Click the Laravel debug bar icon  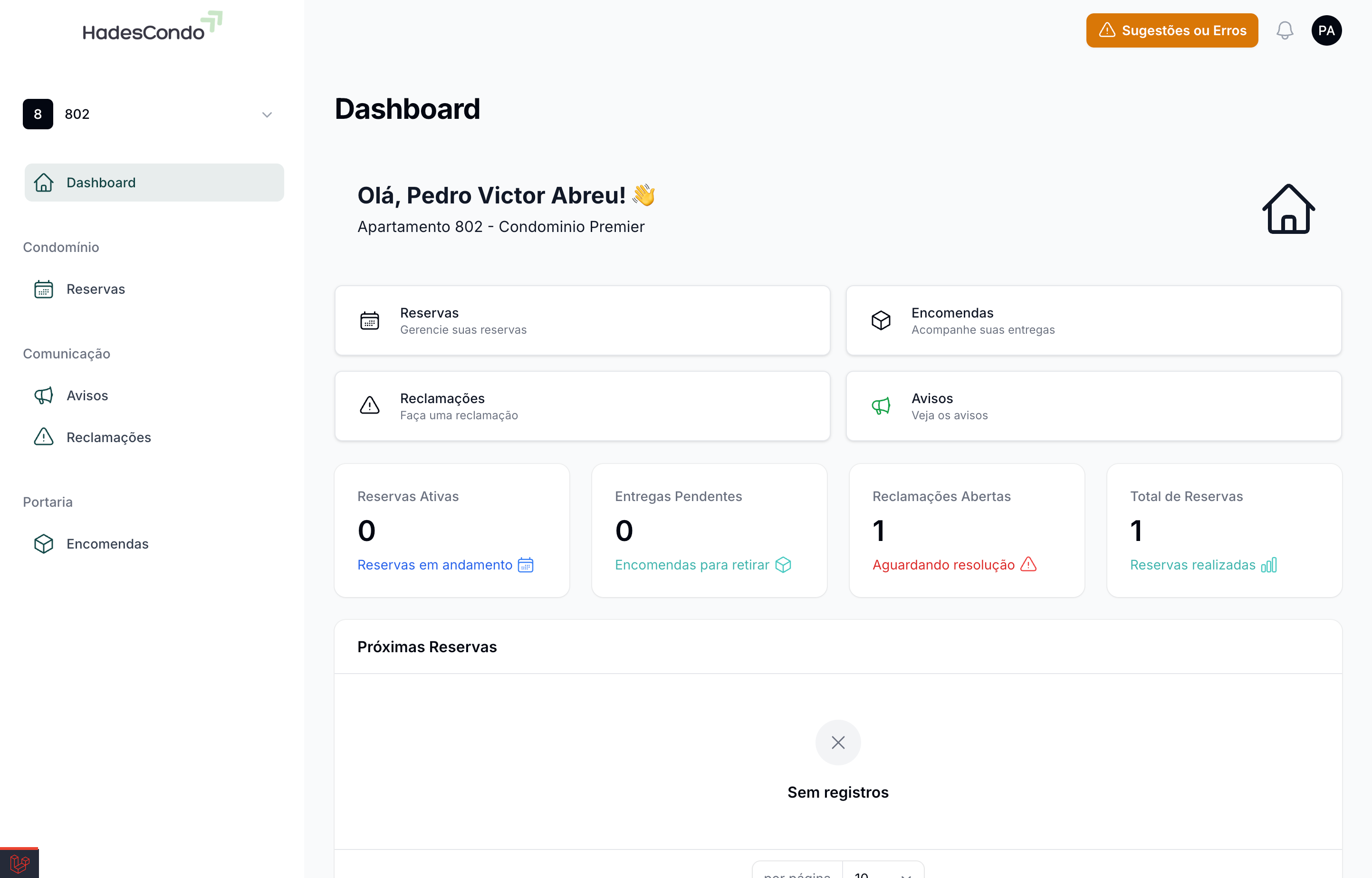click(x=19, y=863)
